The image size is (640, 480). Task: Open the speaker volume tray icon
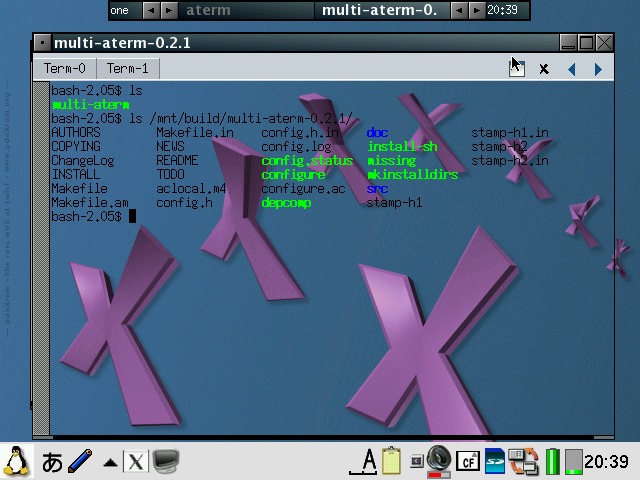point(438,461)
